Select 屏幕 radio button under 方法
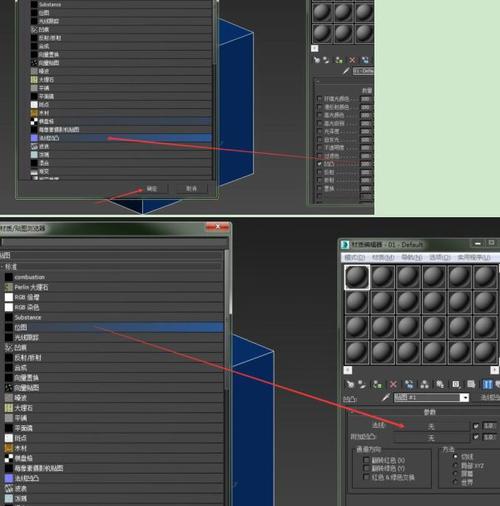This screenshot has height=506, width=500. coord(455,474)
